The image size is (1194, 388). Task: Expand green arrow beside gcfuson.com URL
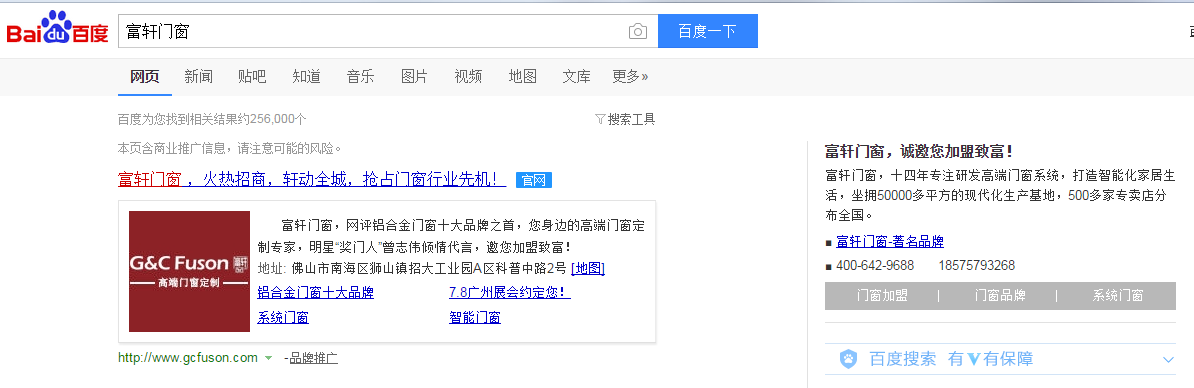pyautogui.click(x=268, y=358)
